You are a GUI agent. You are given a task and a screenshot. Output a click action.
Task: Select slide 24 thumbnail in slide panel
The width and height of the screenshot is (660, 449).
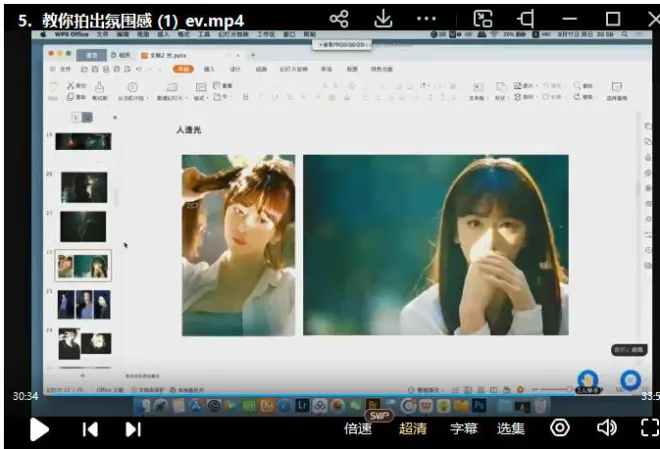[84, 343]
